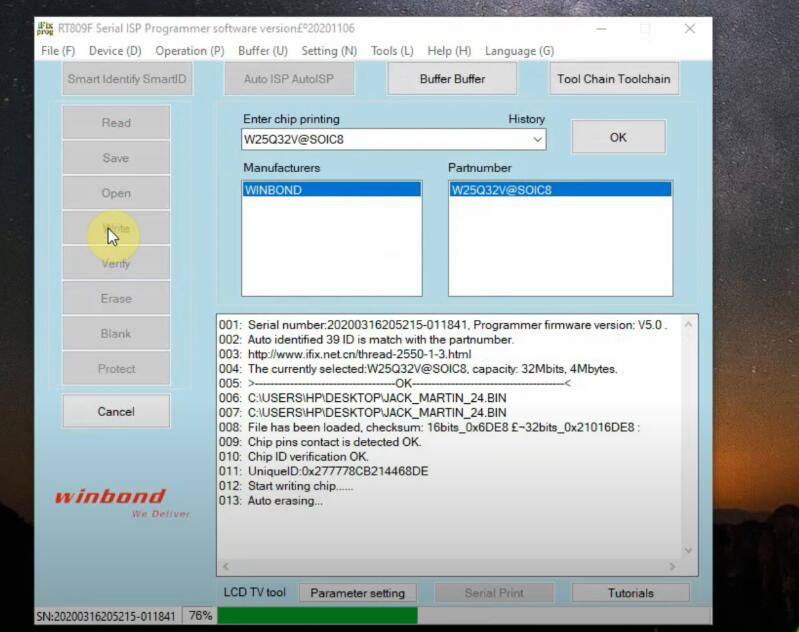The image size is (799, 632).
Task: Click the Winbond logo image
Action: 122,503
